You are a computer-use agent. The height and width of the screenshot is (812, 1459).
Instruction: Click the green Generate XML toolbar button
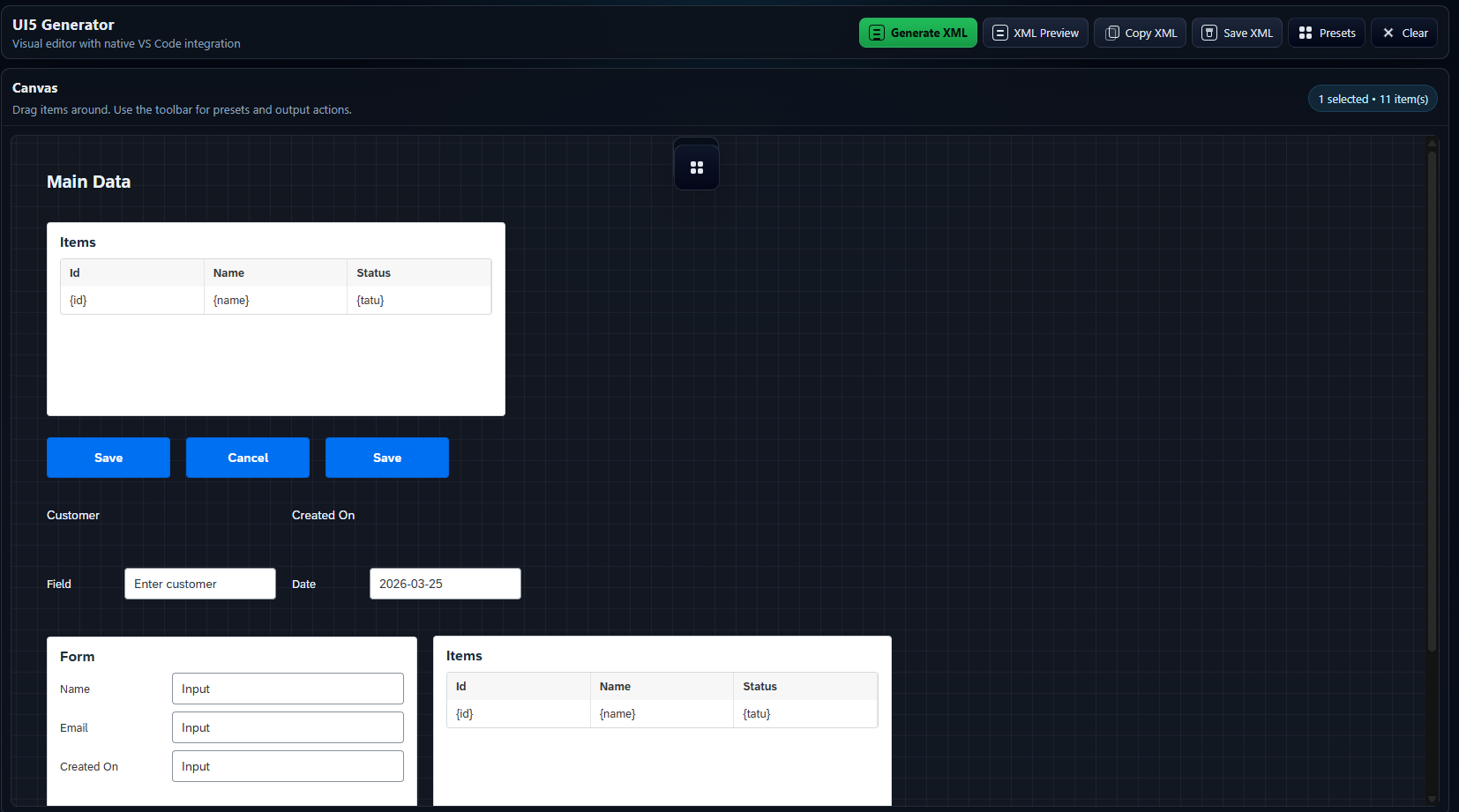point(918,33)
